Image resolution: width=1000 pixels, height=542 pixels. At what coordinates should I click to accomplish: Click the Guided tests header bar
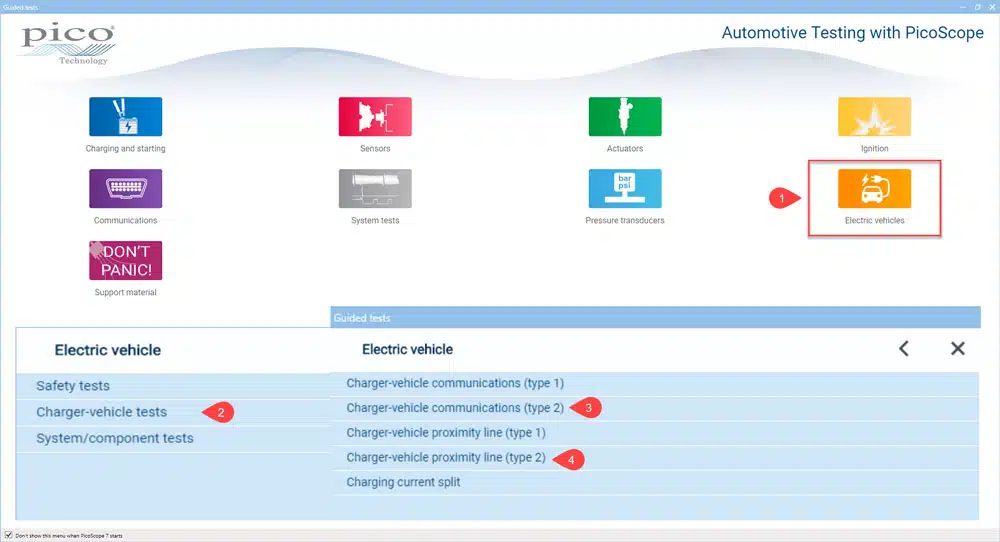pyautogui.click(x=655, y=317)
